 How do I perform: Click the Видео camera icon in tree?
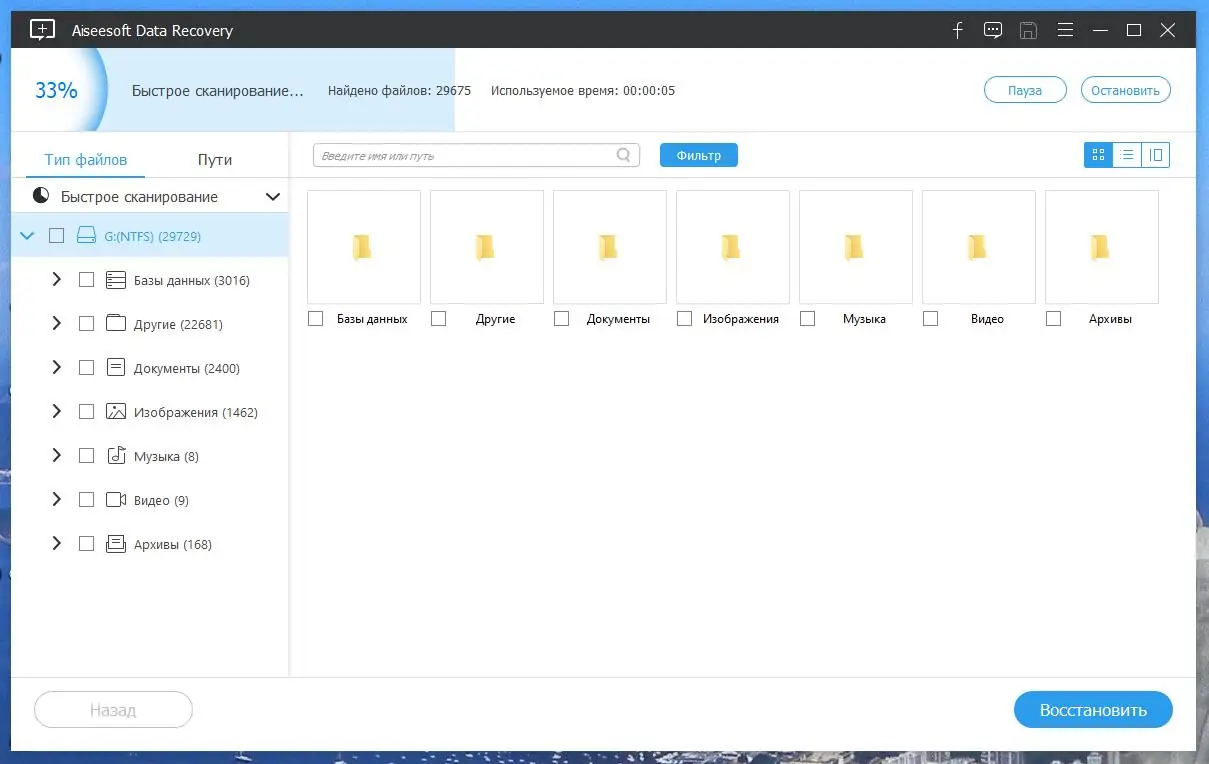[x=115, y=499]
